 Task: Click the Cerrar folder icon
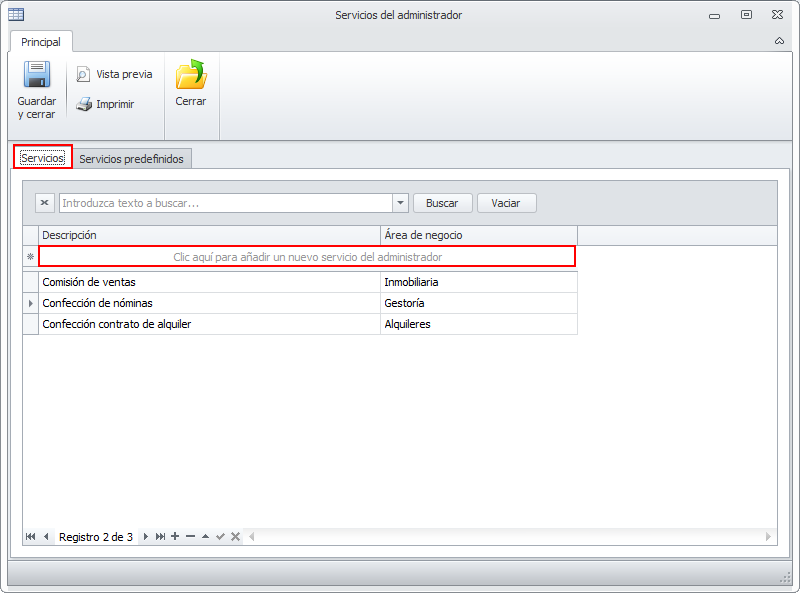coord(191,75)
